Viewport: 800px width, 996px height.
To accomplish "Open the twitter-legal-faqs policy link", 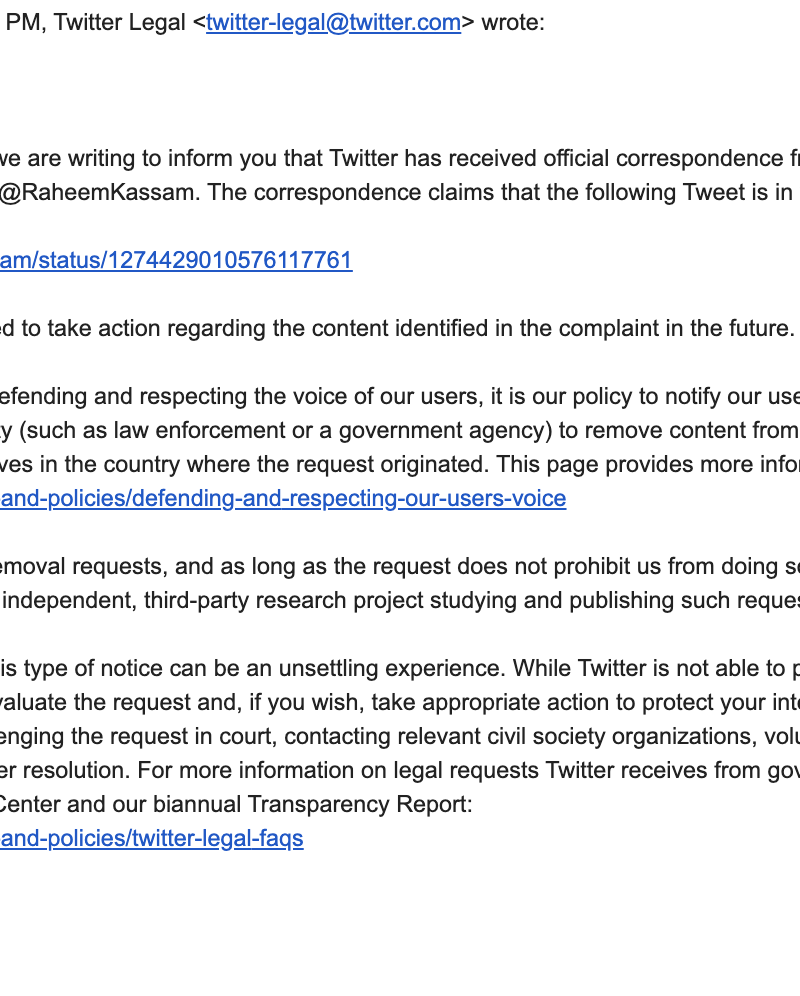I will tap(152, 838).
